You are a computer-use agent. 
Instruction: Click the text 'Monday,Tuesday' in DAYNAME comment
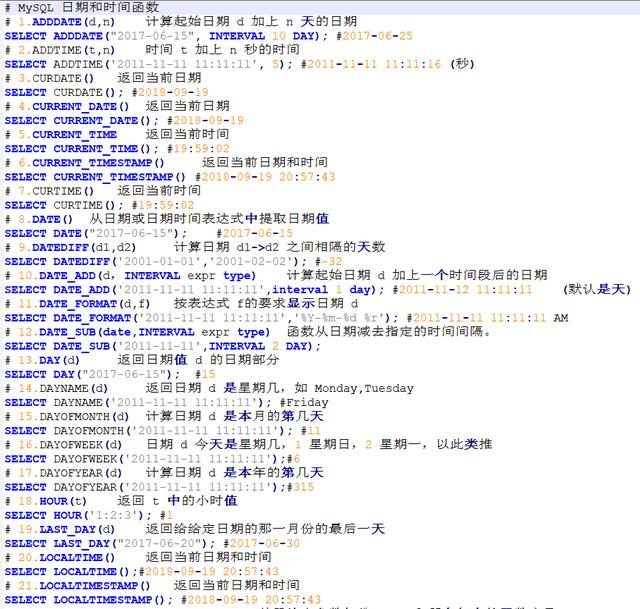click(x=364, y=388)
